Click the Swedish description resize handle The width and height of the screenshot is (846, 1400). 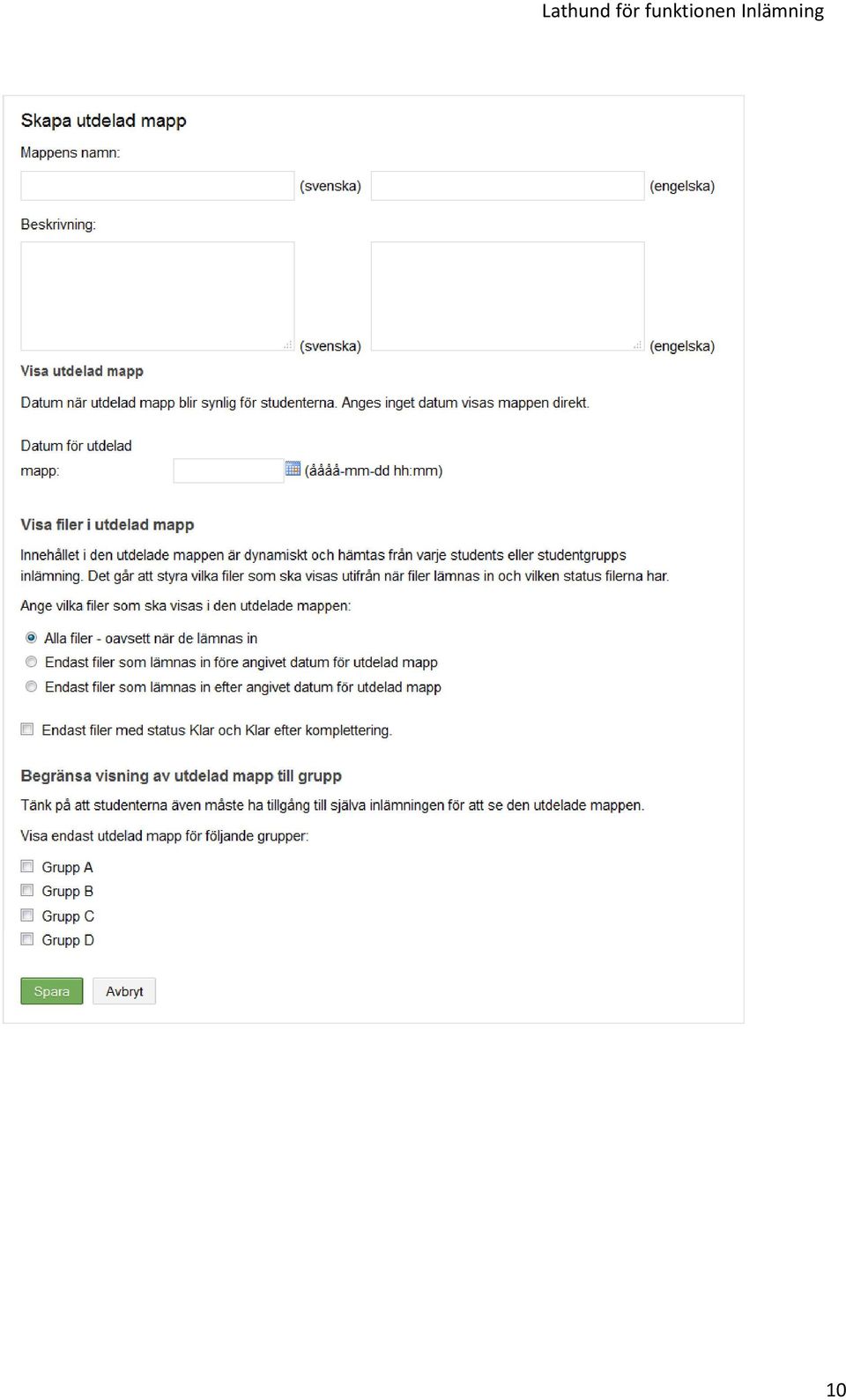click(x=288, y=345)
